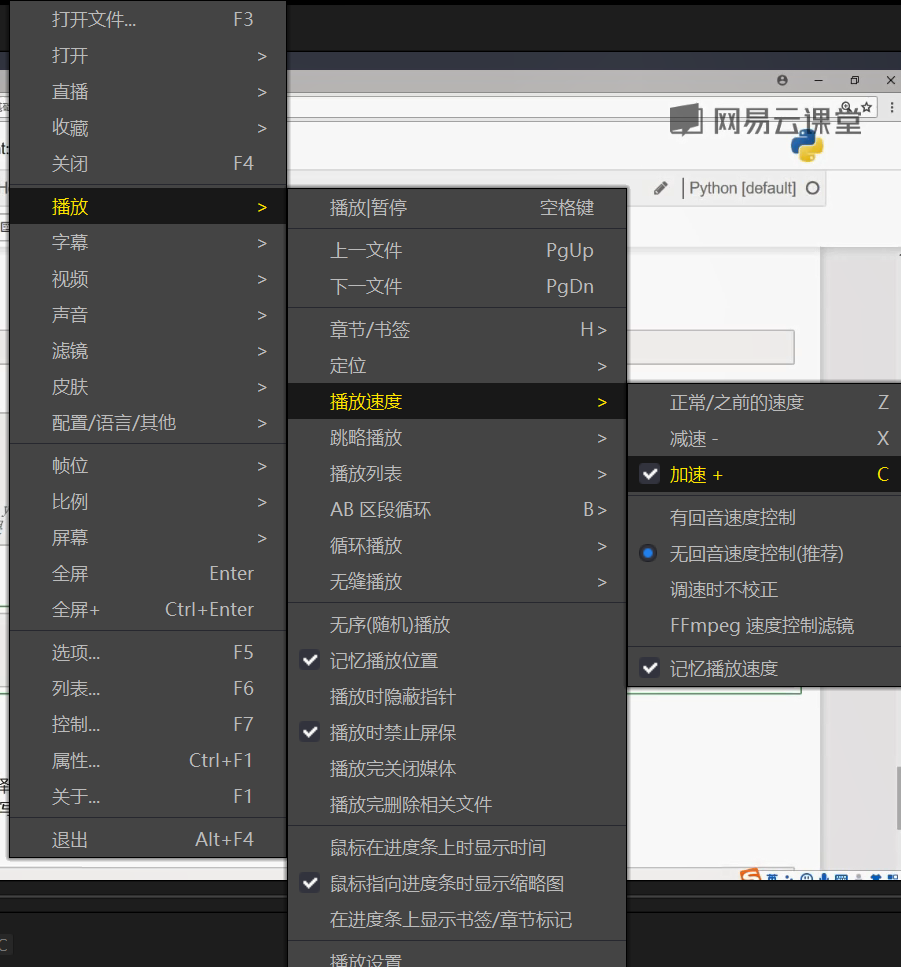Select 无回音速度控制(推荐) radio option
Image resolution: width=901 pixels, height=967 pixels.
coord(764,553)
